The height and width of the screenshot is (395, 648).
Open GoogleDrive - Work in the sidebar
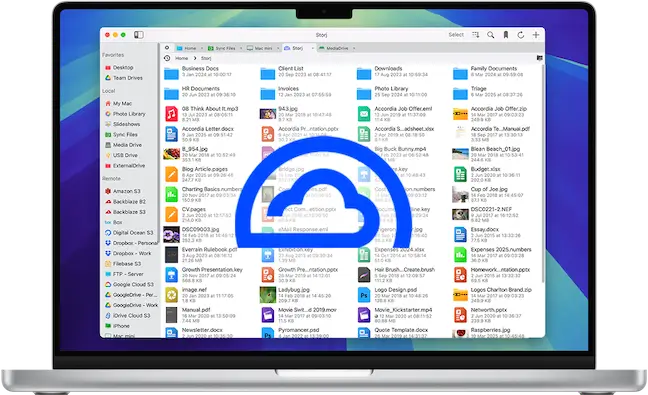click(131, 305)
